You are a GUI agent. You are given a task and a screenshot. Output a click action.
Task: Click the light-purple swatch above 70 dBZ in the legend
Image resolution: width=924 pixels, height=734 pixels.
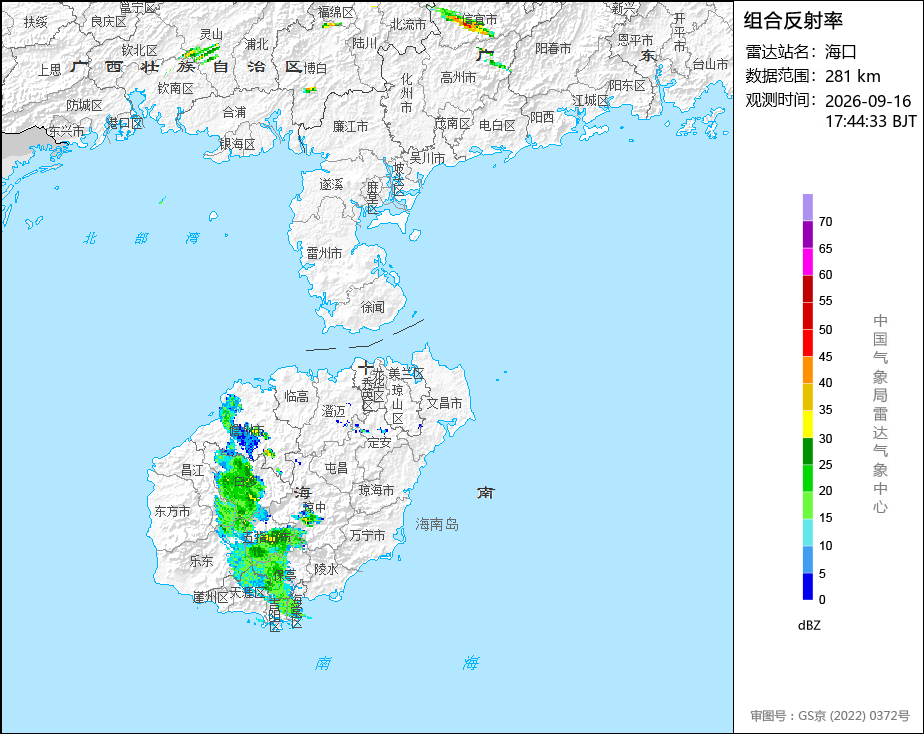click(807, 207)
